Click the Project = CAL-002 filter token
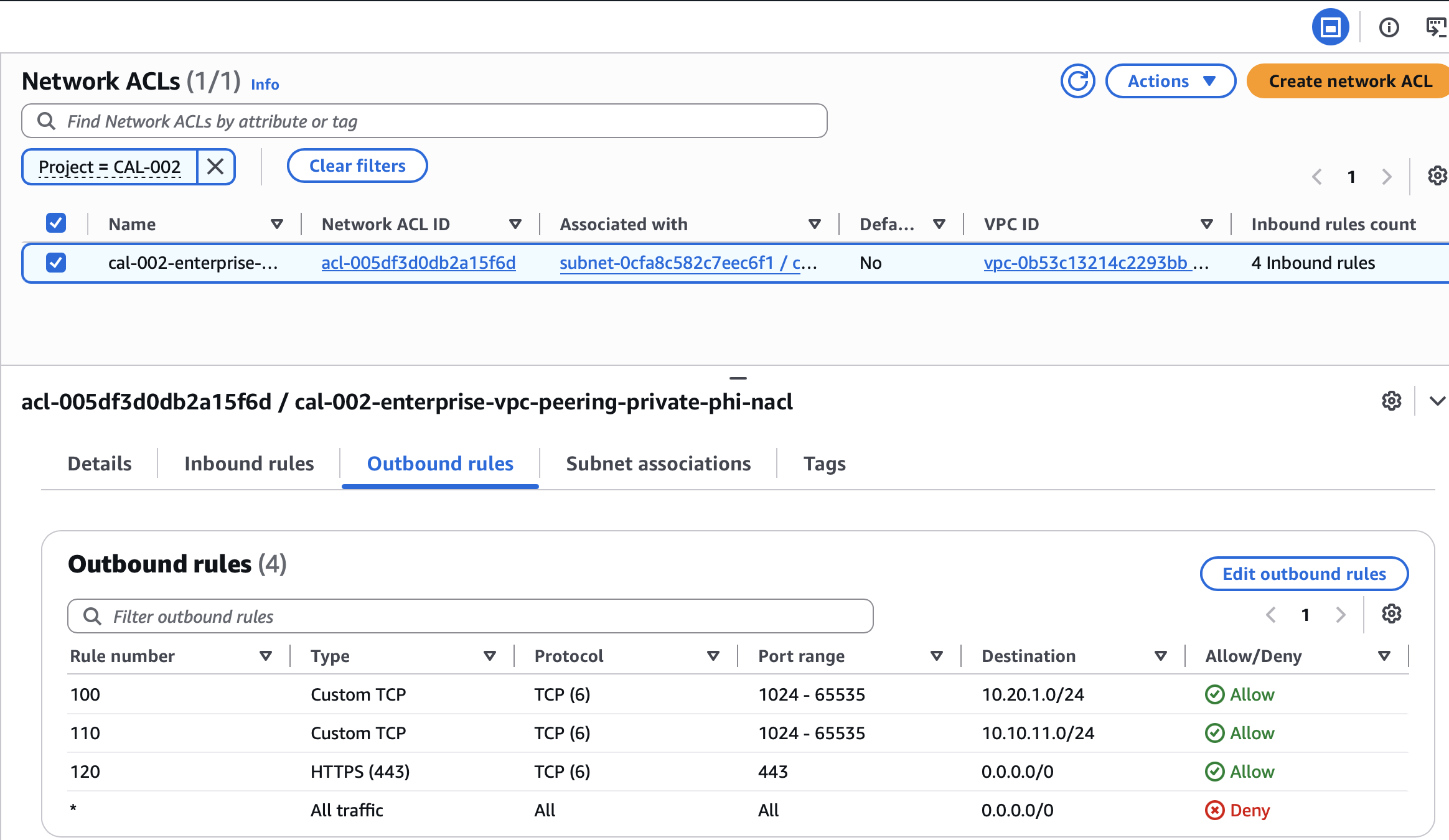Image resolution: width=1449 pixels, height=840 pixels. coord(110,167)
